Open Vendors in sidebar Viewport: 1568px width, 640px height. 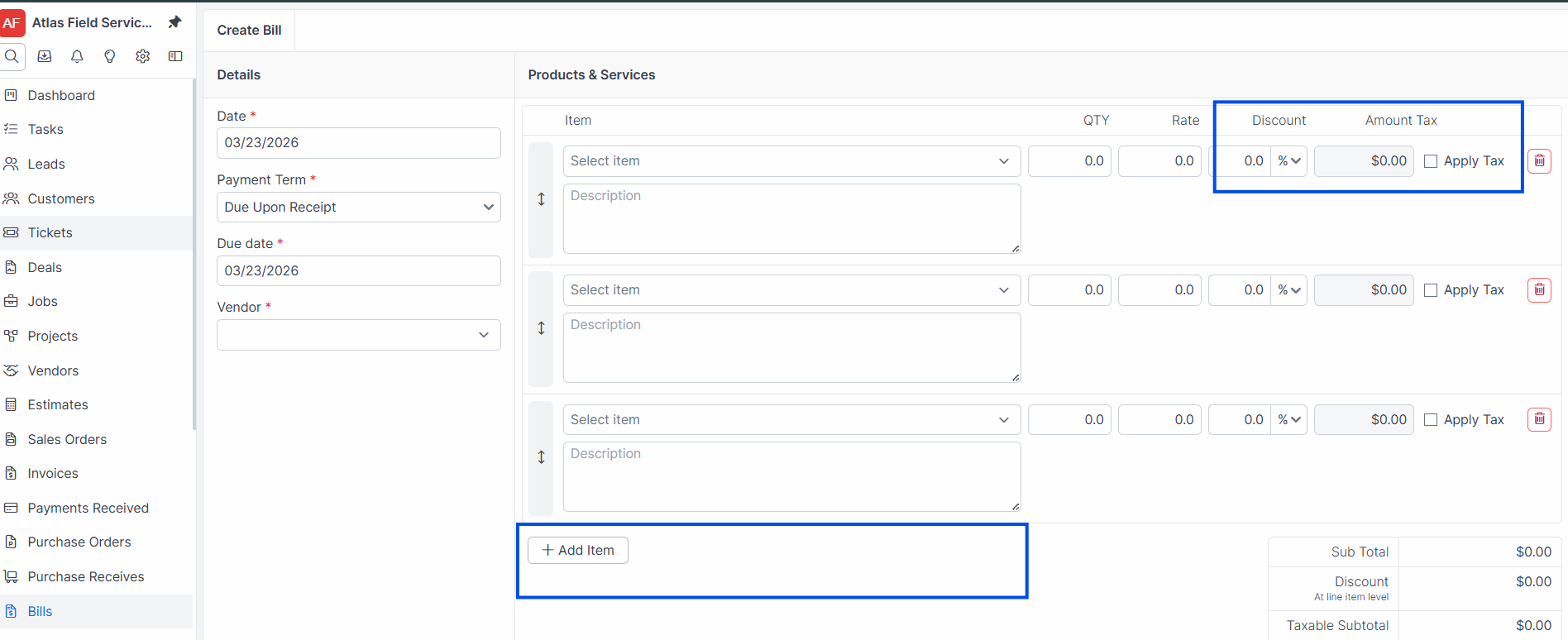(53, 370)
